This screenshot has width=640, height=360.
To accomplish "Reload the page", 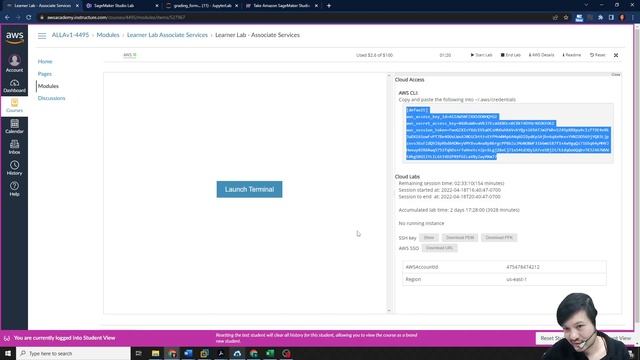I will [x=29, y=18].
